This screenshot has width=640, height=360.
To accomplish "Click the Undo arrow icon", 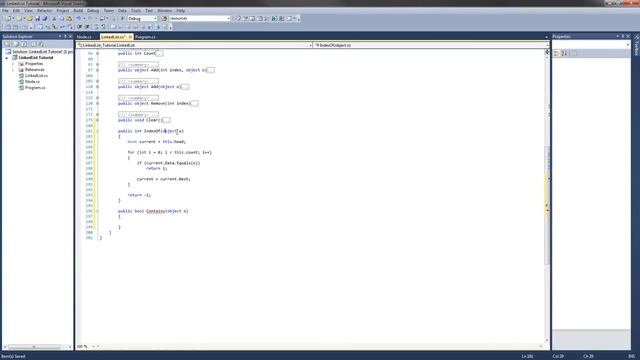I will coord(78,18).
